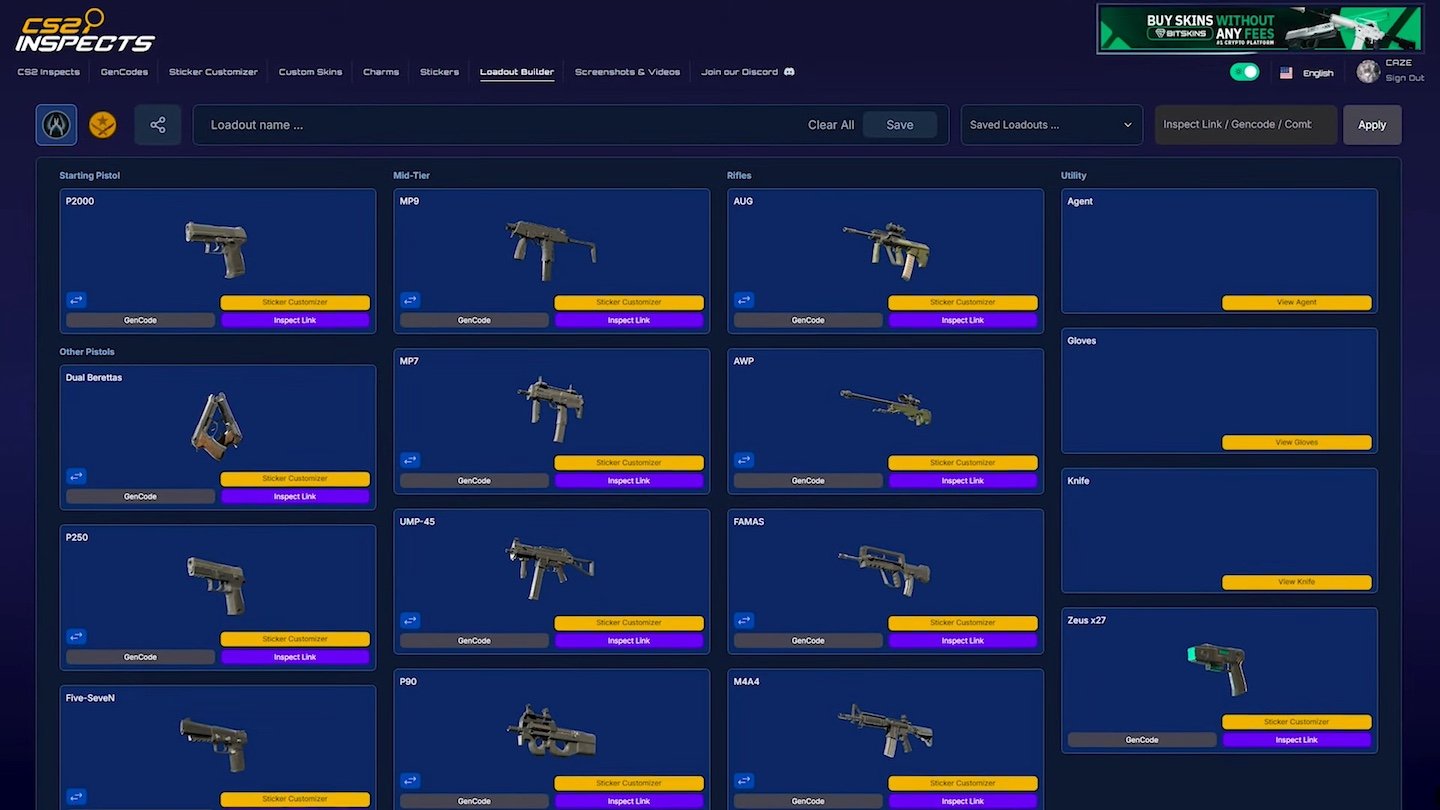Click the M4A4 rifle image
Viewport: 1440px width, 810px height.
tap(886, 730)
